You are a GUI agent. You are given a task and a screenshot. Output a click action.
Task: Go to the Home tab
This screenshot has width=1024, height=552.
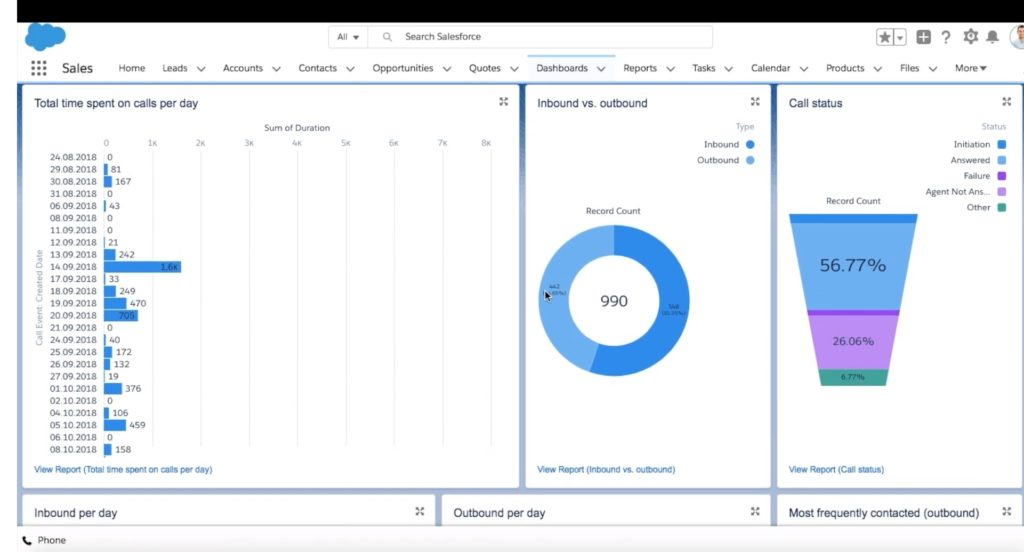pos(132,68)
